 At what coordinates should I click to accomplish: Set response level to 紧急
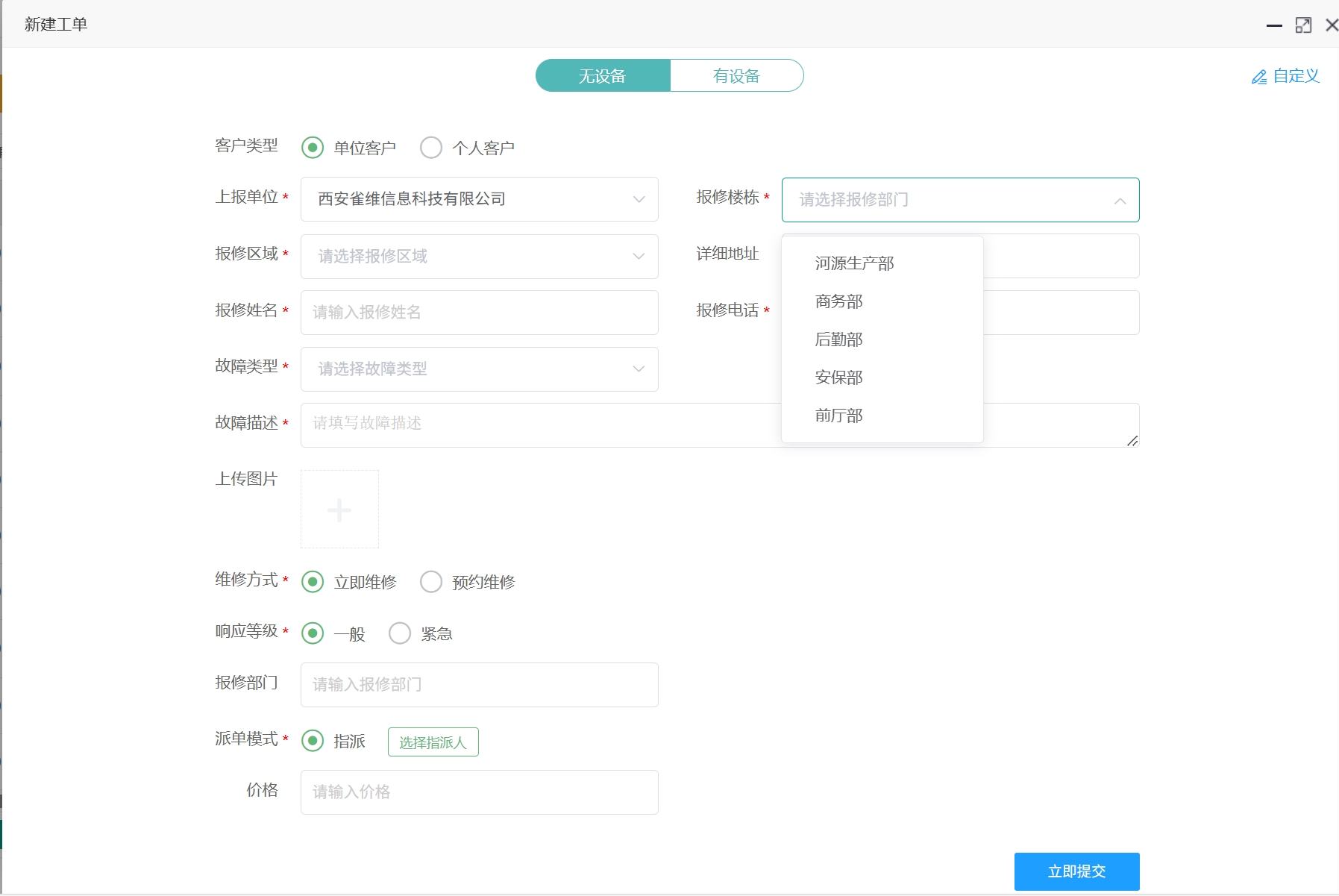pyautogui.click(x=400, y=633)
